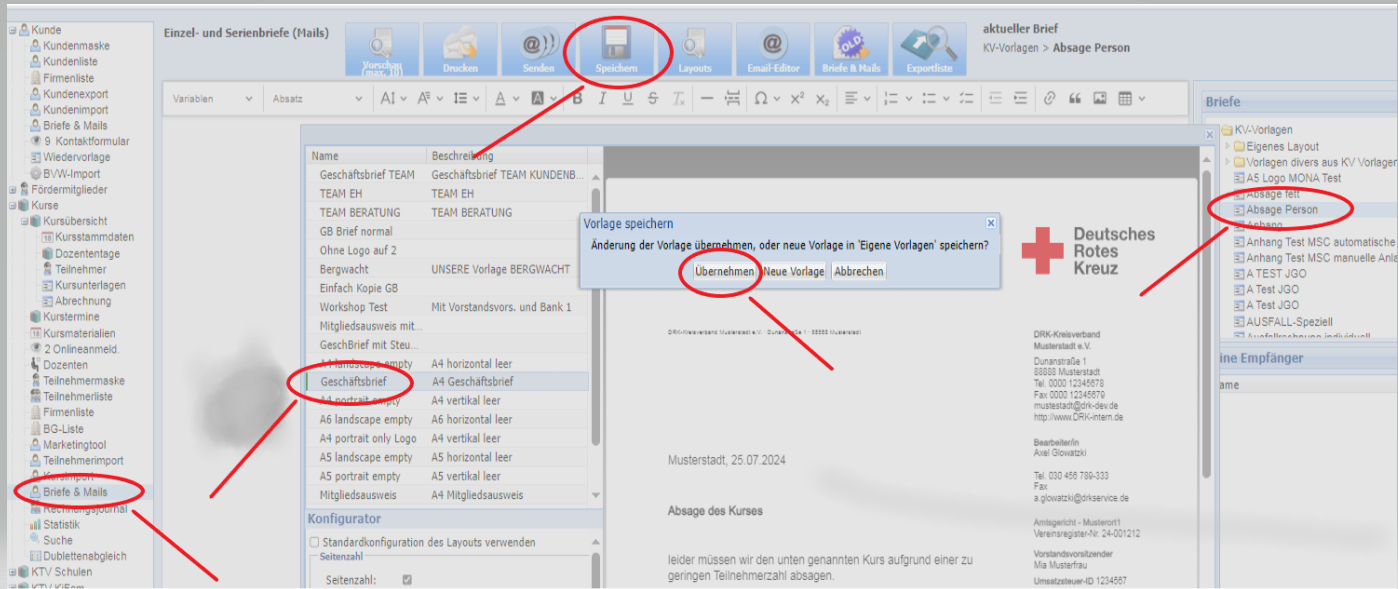
Task: Click the Layouts toolbar icon
Action: click(694, 49)
